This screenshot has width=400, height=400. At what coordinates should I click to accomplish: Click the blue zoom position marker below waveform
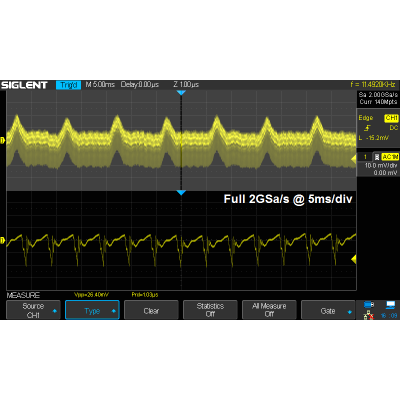(181, 193)
